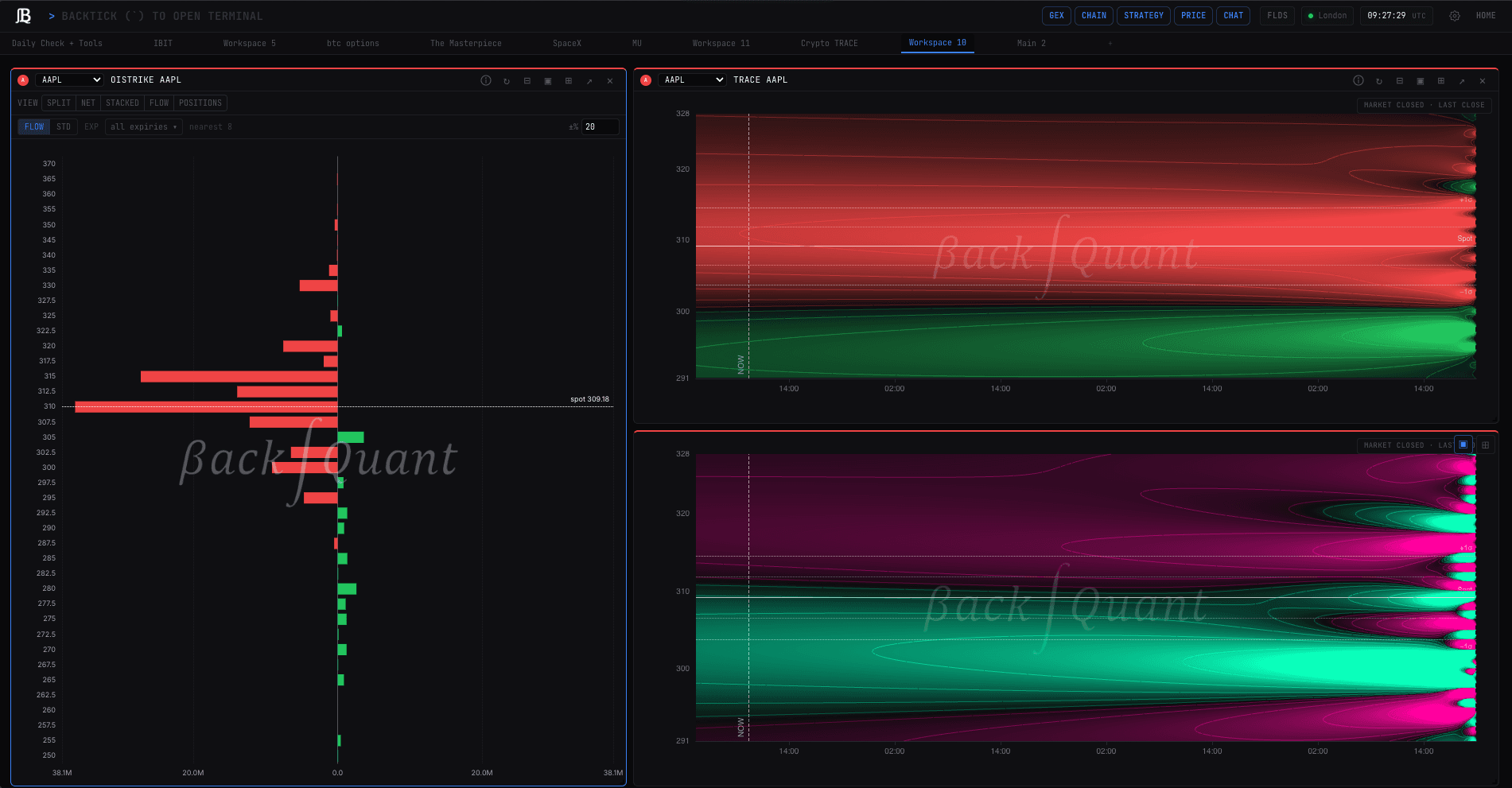1512x788 pixels.
Task: Maximize the OISTRIKE AAPL panel with square icon
Action: pyautogui.click(x=548, y=80)
